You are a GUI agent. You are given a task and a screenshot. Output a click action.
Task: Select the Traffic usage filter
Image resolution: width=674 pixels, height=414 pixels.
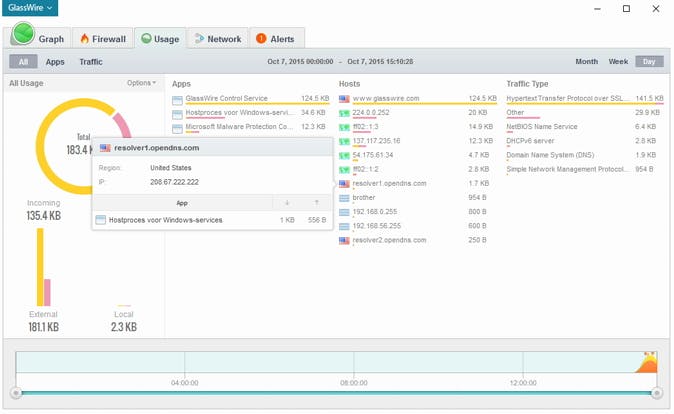91,61
